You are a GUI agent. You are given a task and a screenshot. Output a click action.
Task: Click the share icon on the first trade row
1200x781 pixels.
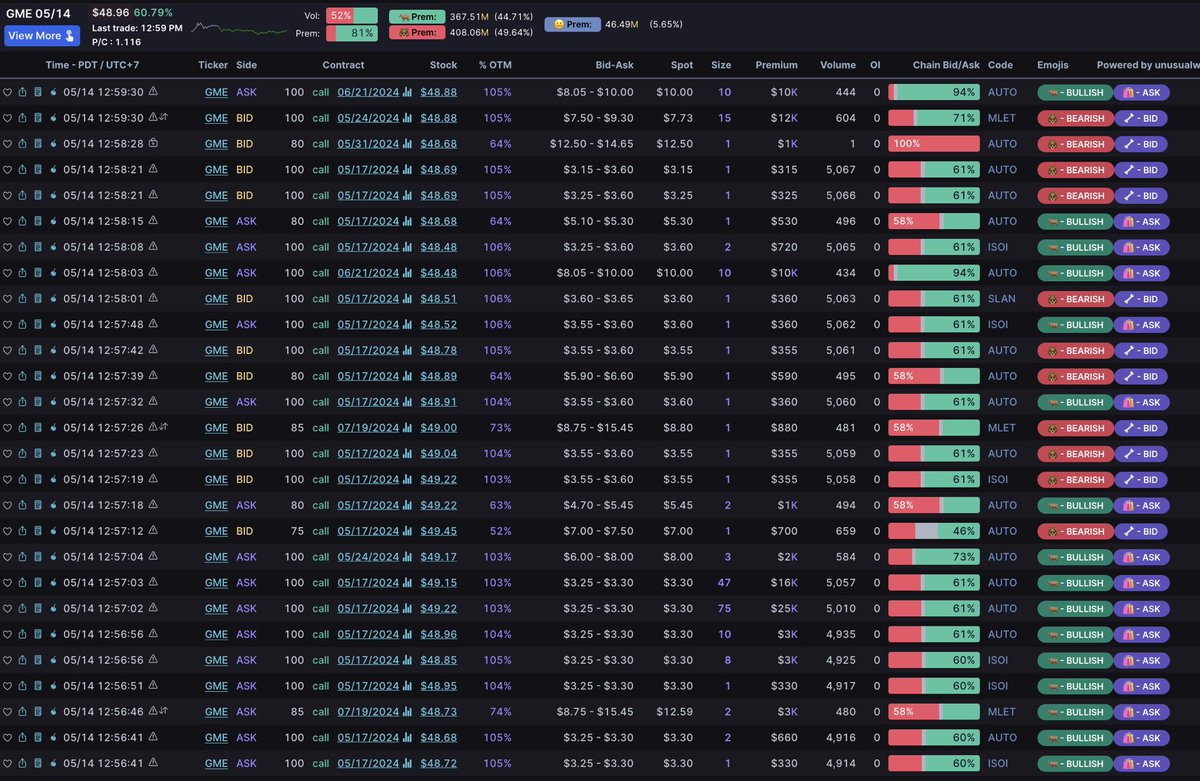23,91
